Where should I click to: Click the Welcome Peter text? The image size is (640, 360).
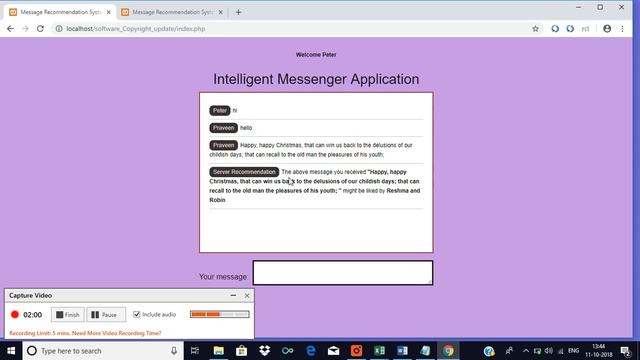tap(316, 55)
